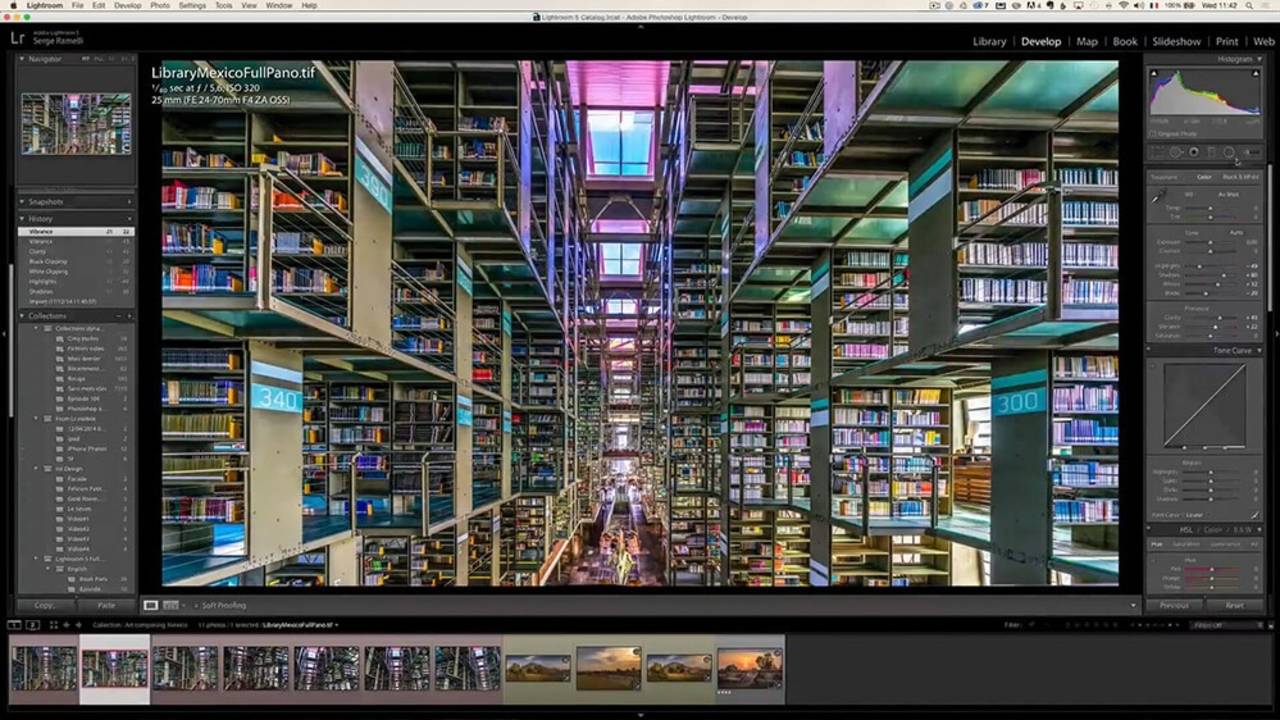Viewport: 1280px width, 720px height.
Task: Activate the Red Eye Correction tool
Action: pyautogui.click(x=1194, y=152)
